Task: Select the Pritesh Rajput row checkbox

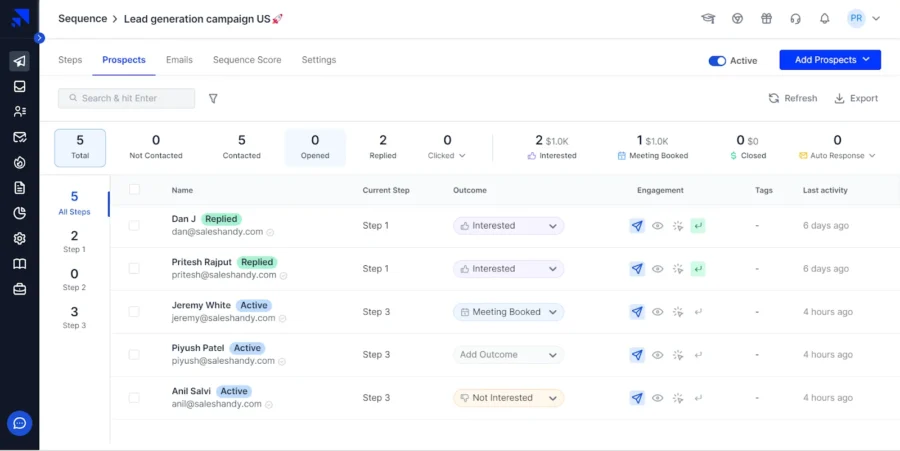Action: point(134,269)
